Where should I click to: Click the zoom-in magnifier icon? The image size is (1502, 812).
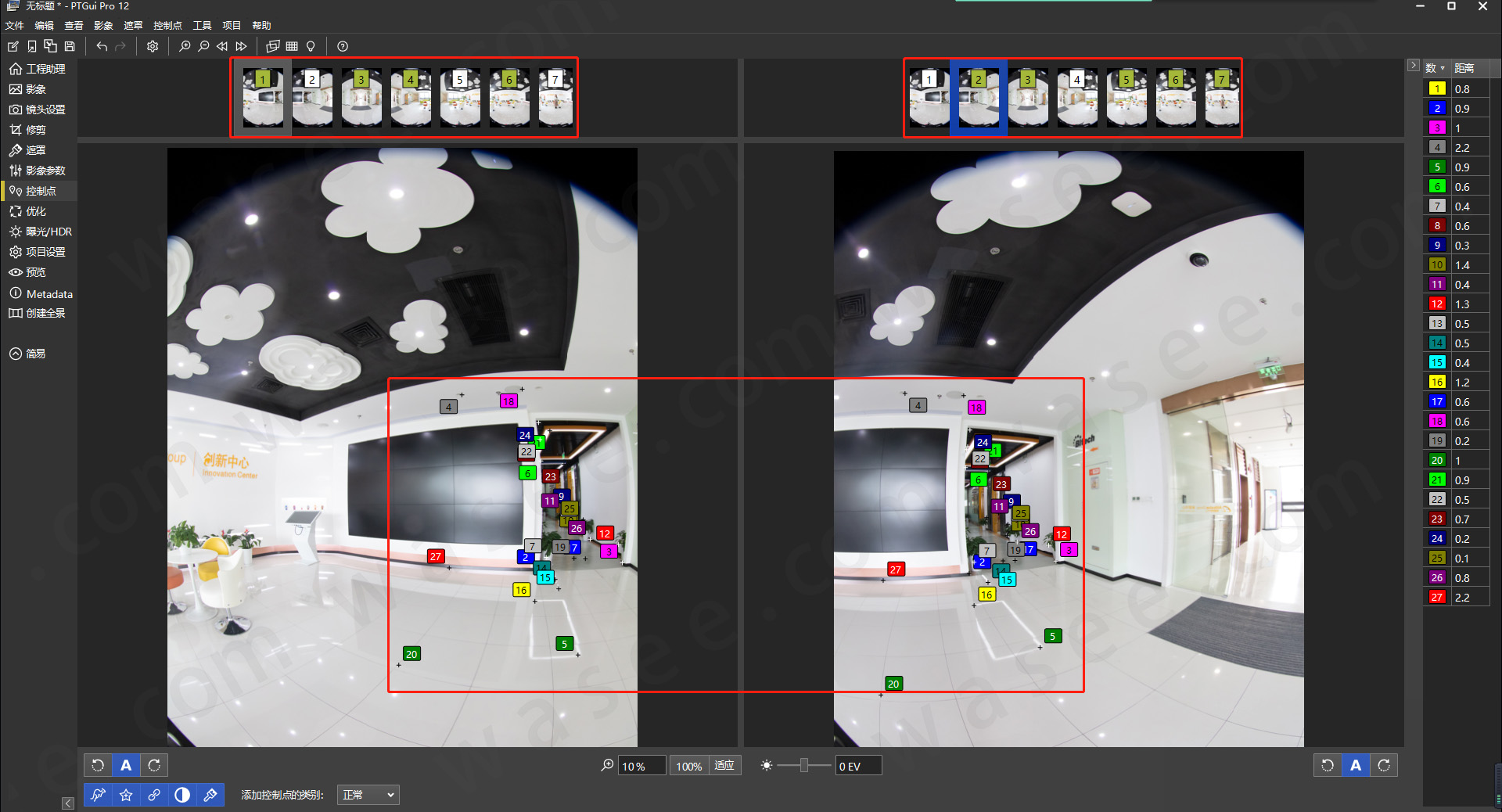click(184, 46)
